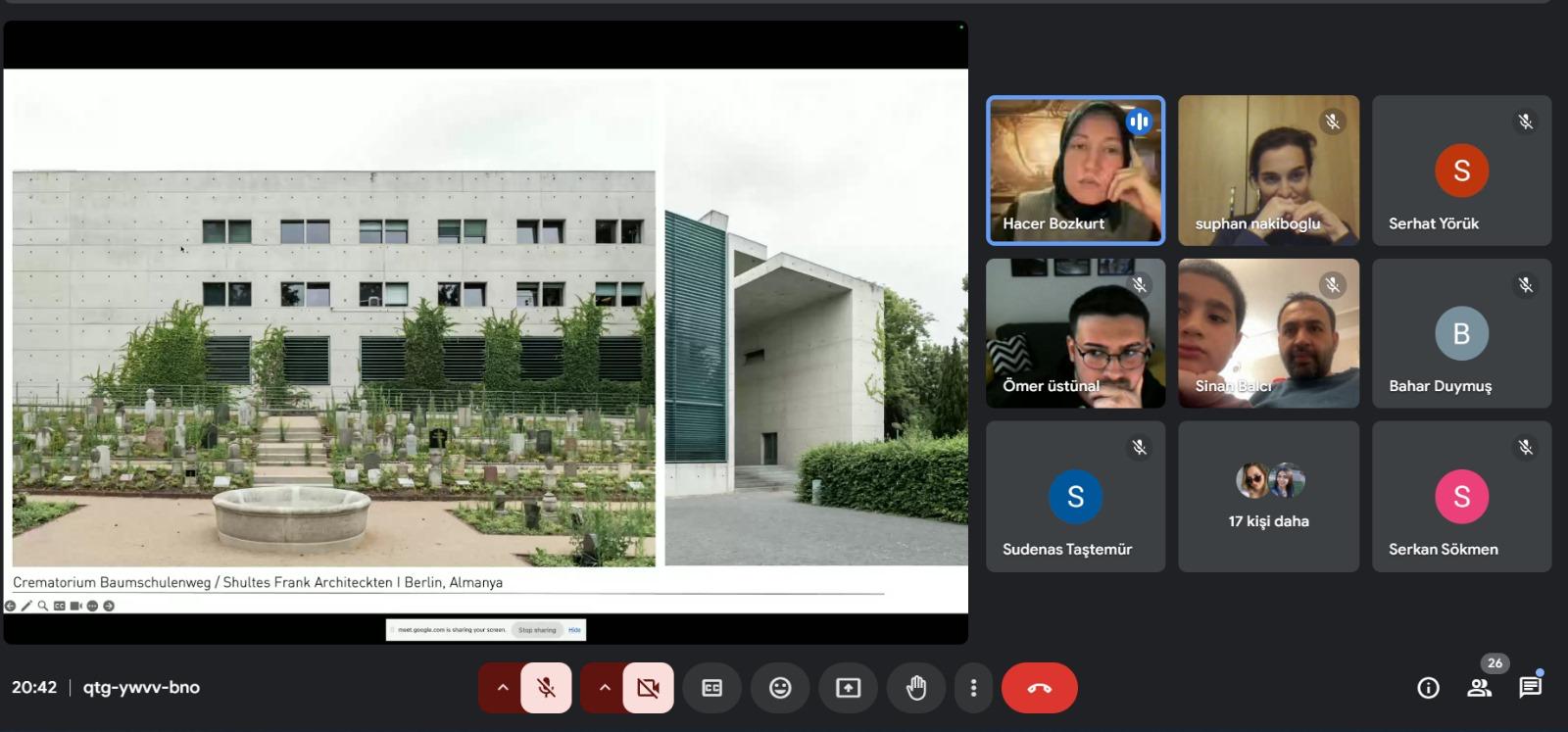Click the present screen button
Viewport: 1568px width, 732px height.
pos(848,688)
